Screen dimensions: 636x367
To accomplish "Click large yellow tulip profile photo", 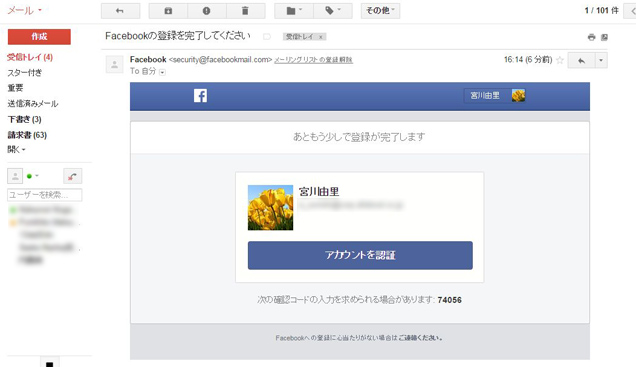I will [271, 208].
